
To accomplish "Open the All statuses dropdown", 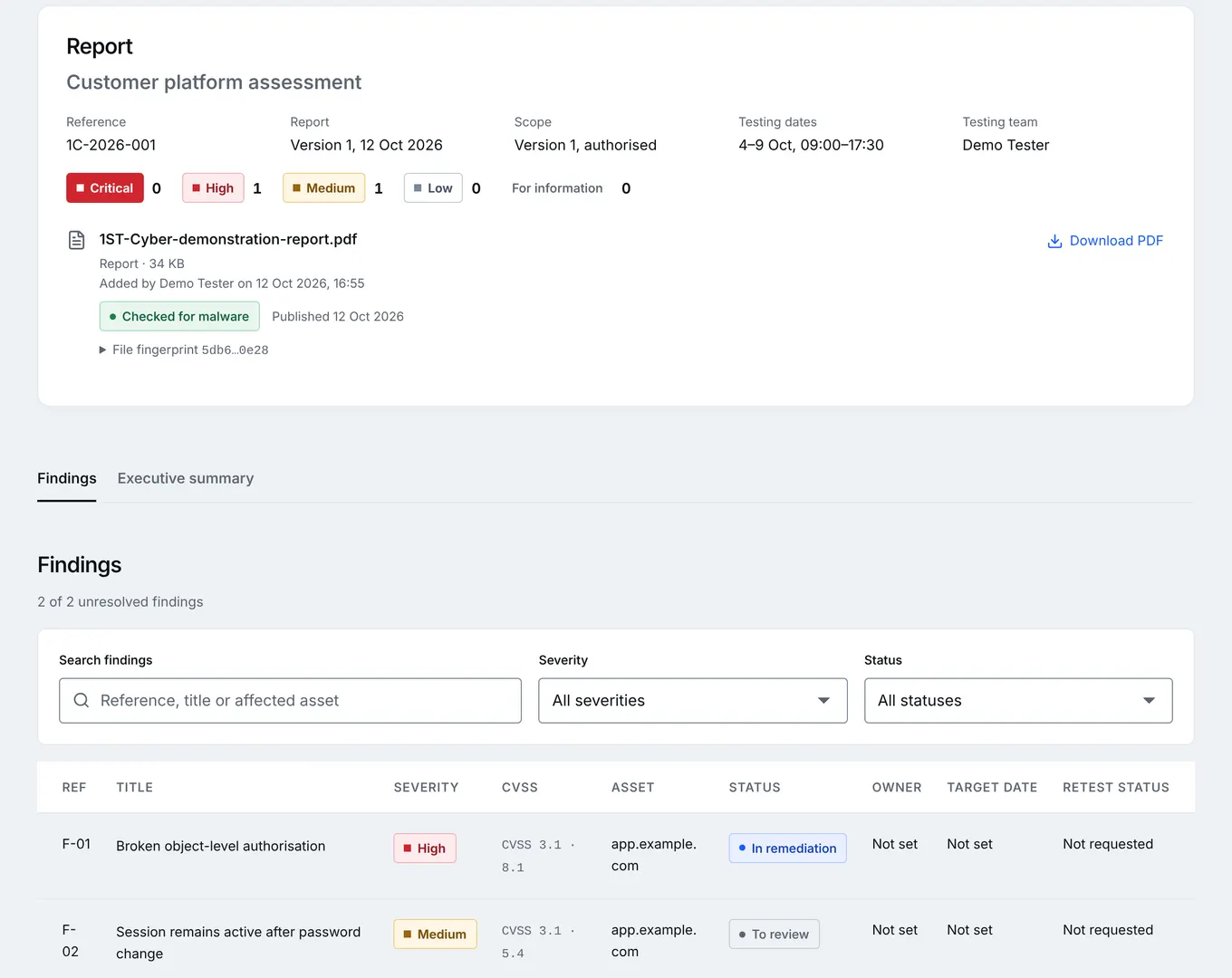I will (x=1018, y=701).
